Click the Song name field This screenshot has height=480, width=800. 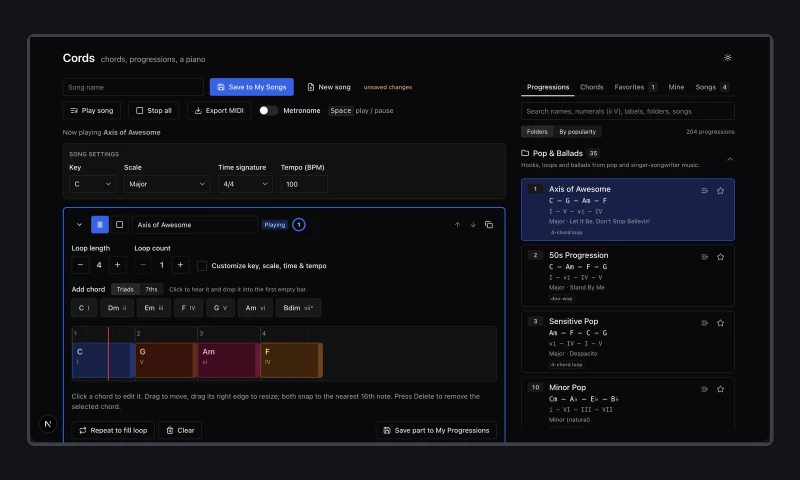click(133, 87)
